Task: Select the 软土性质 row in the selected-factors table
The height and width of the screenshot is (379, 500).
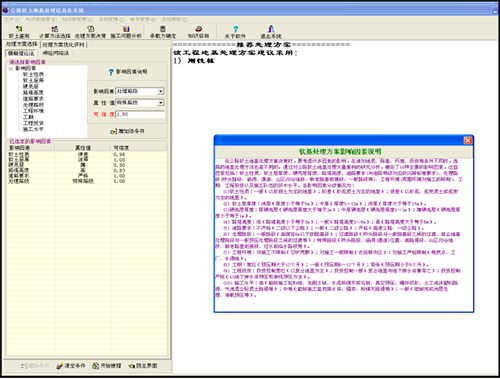Action: pyautogui.click(x=87, y=155)
